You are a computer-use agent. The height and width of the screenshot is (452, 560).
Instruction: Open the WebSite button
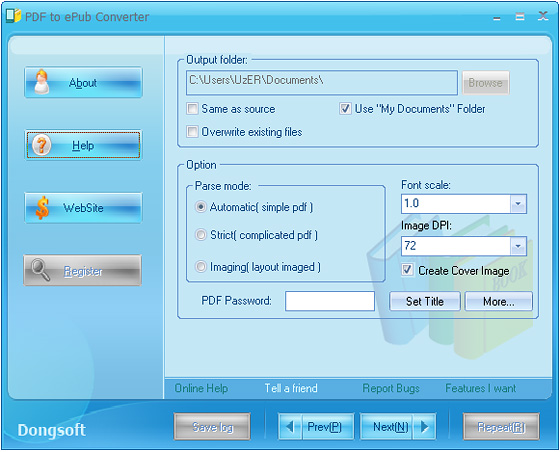(83, 208)
